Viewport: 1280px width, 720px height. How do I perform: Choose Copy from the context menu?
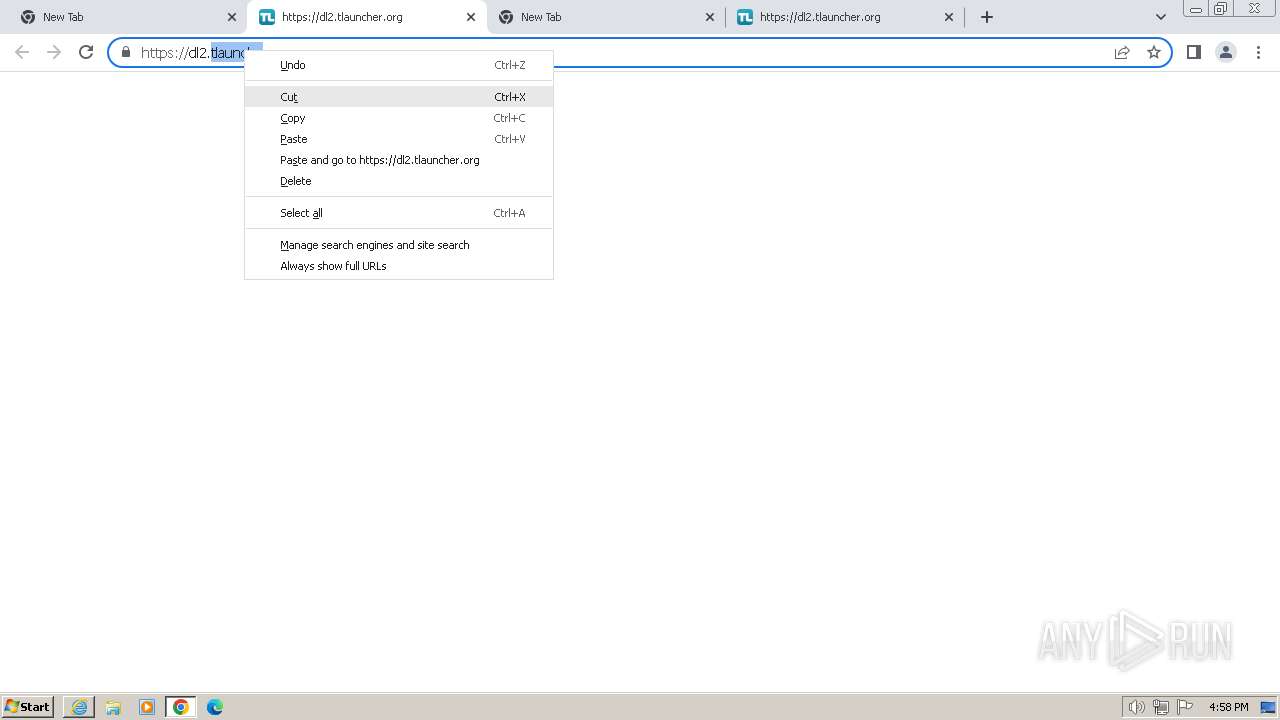(399, 118)
